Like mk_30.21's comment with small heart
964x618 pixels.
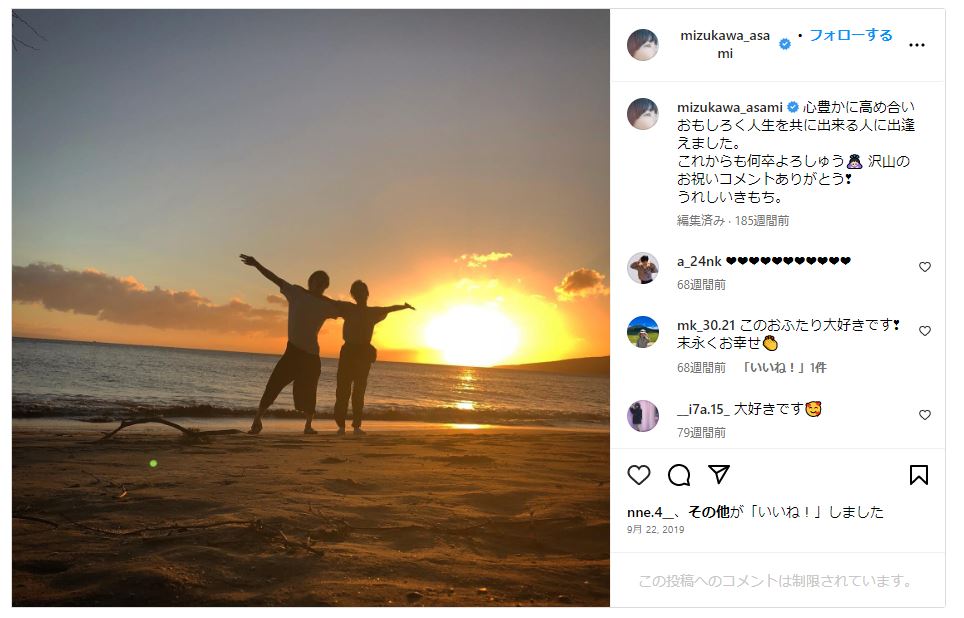(925, 331)
